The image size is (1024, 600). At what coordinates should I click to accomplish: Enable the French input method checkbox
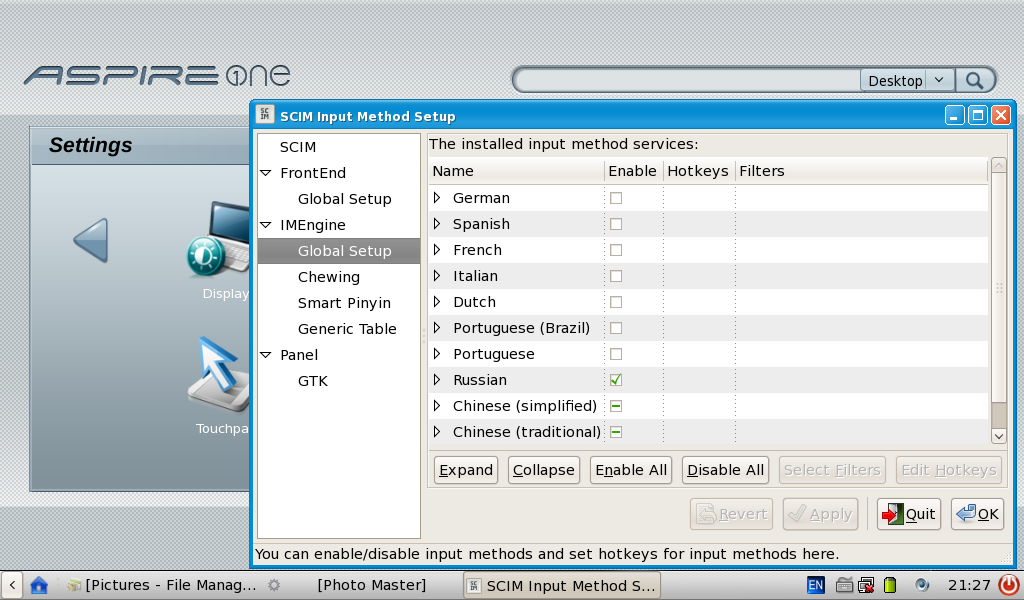pyautogui.click(x=616, y=250)
